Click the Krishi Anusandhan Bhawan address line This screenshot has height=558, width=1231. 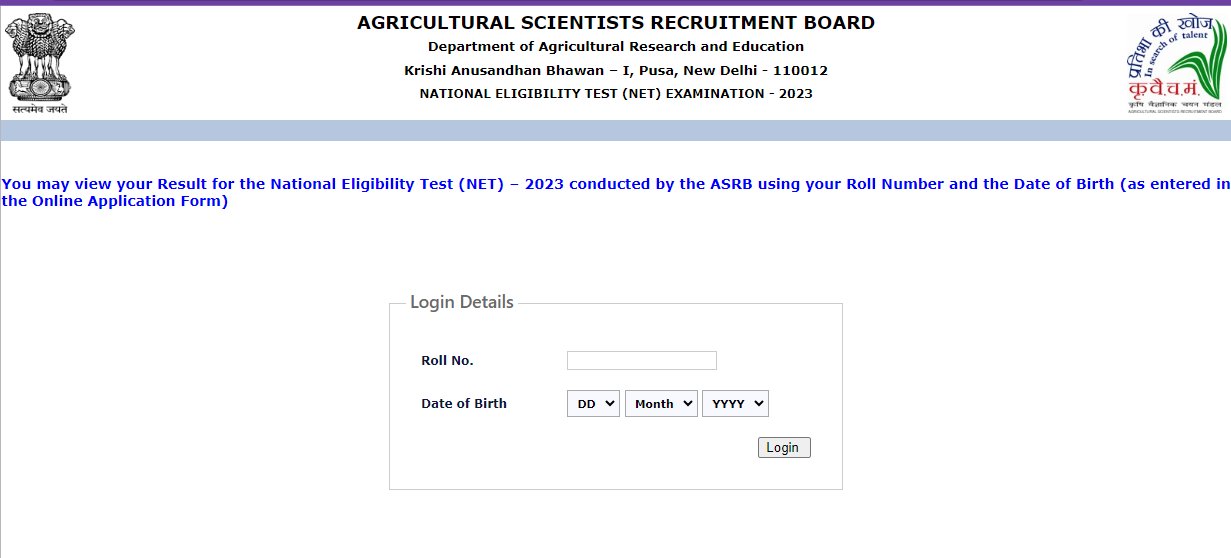pos(615,71)
